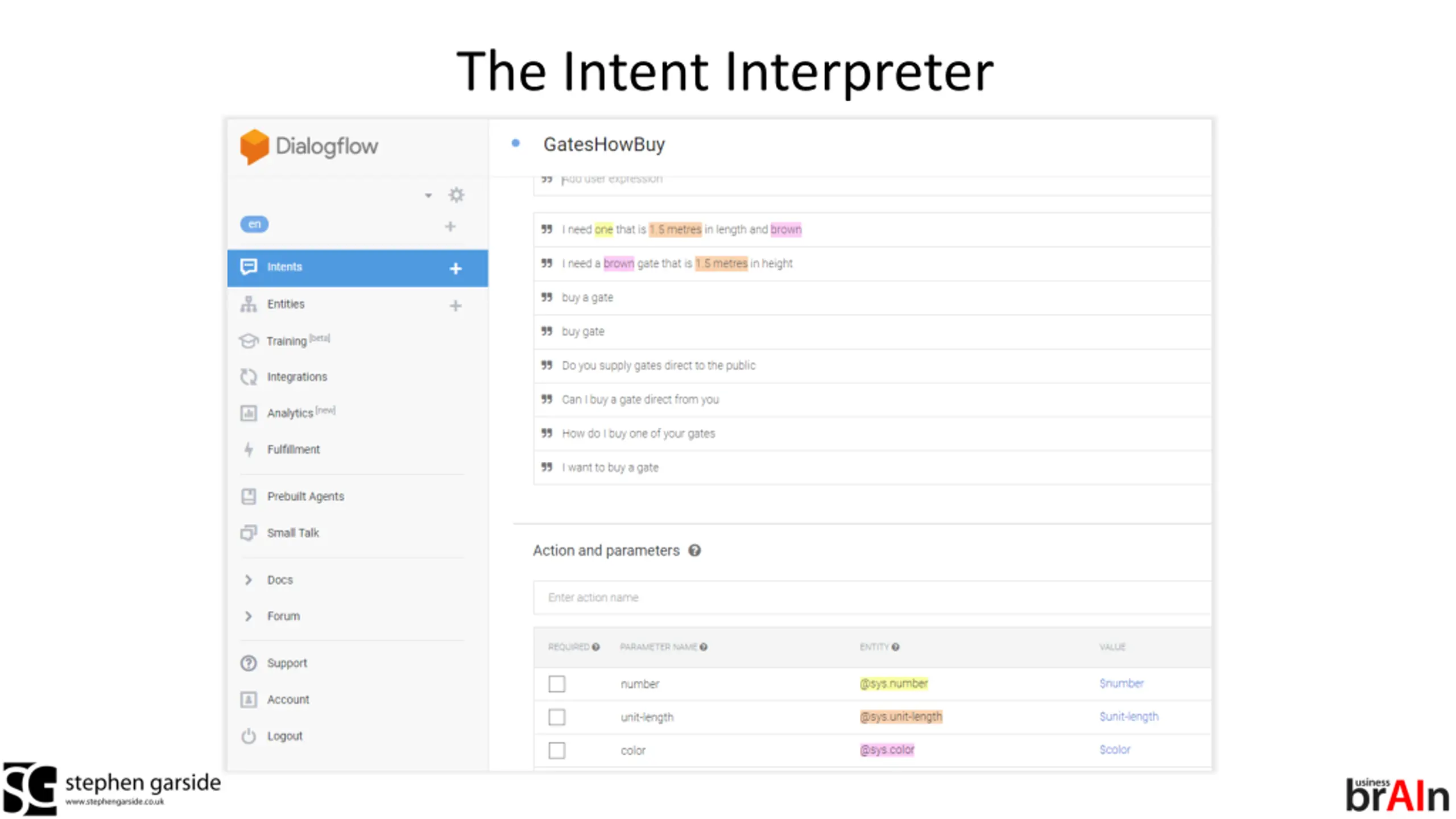The height and width of the screenshot is (819, 1456).
Task: Check the Required box for number
Action: (557, 684)
